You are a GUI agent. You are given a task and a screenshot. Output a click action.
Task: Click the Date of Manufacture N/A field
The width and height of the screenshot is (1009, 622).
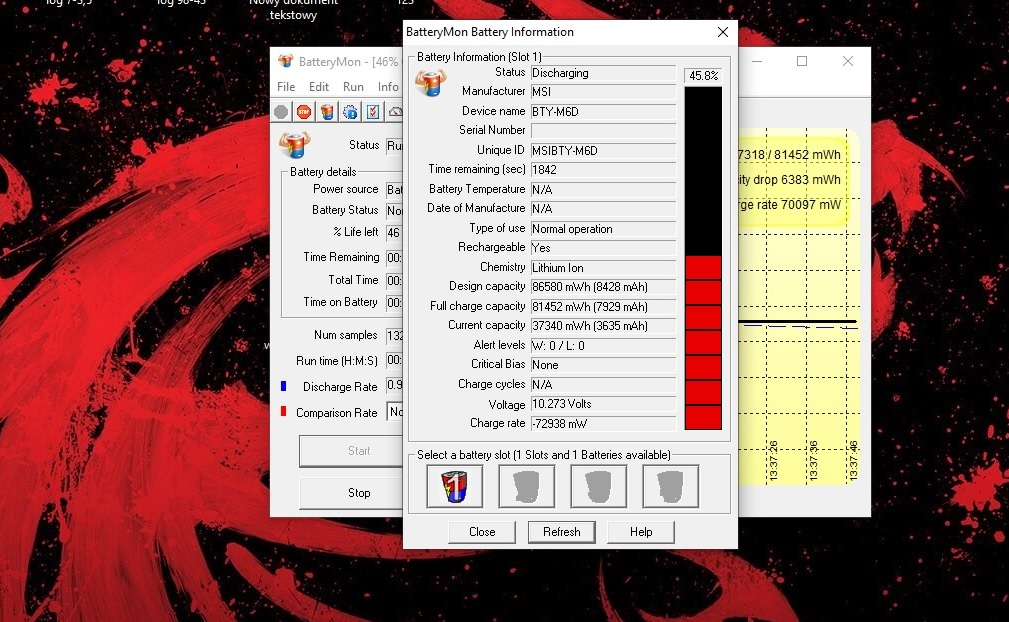coord(603,208)
